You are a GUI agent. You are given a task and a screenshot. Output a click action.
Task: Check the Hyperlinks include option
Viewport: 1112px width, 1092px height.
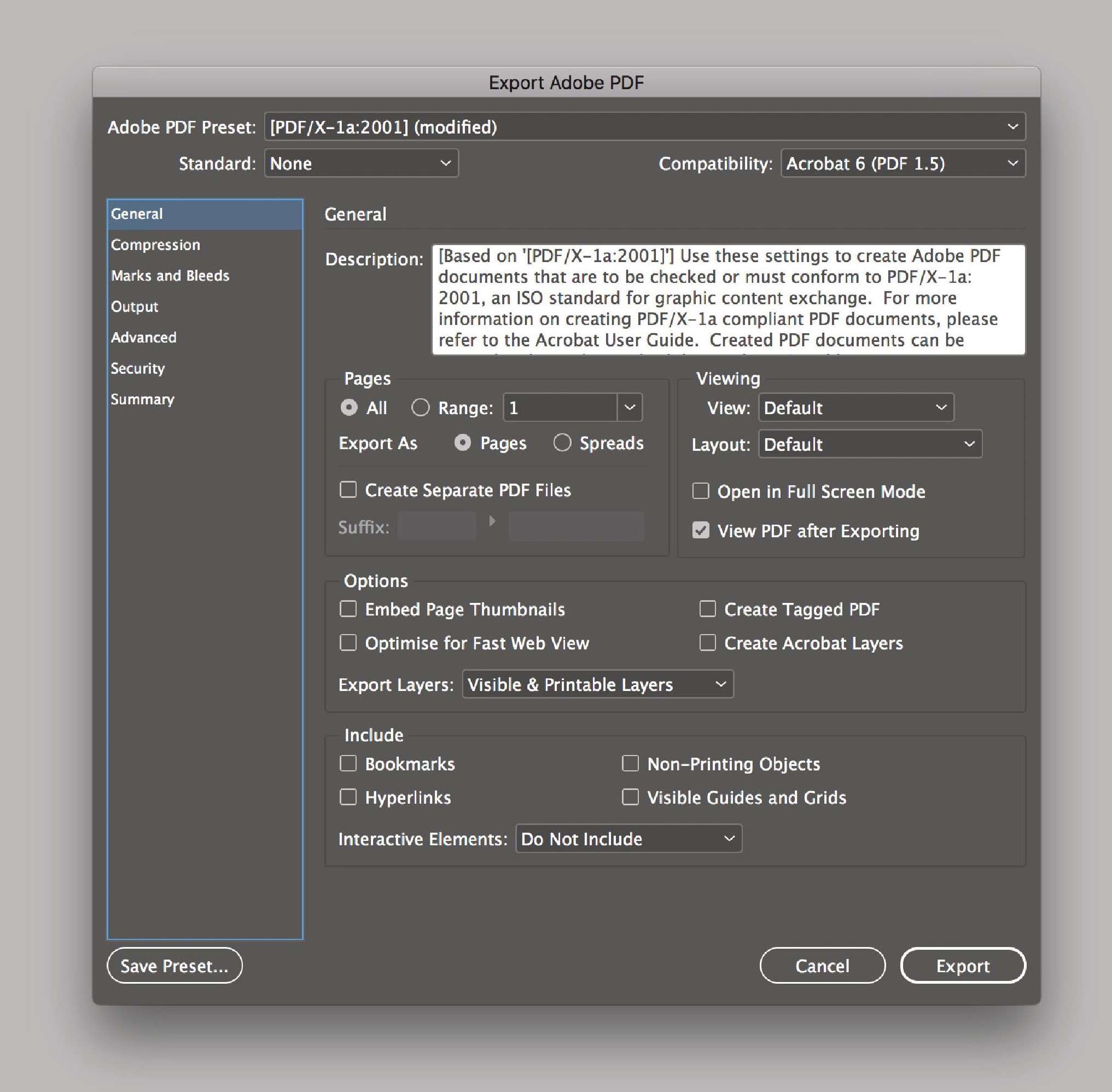click(x=348, y=797)
